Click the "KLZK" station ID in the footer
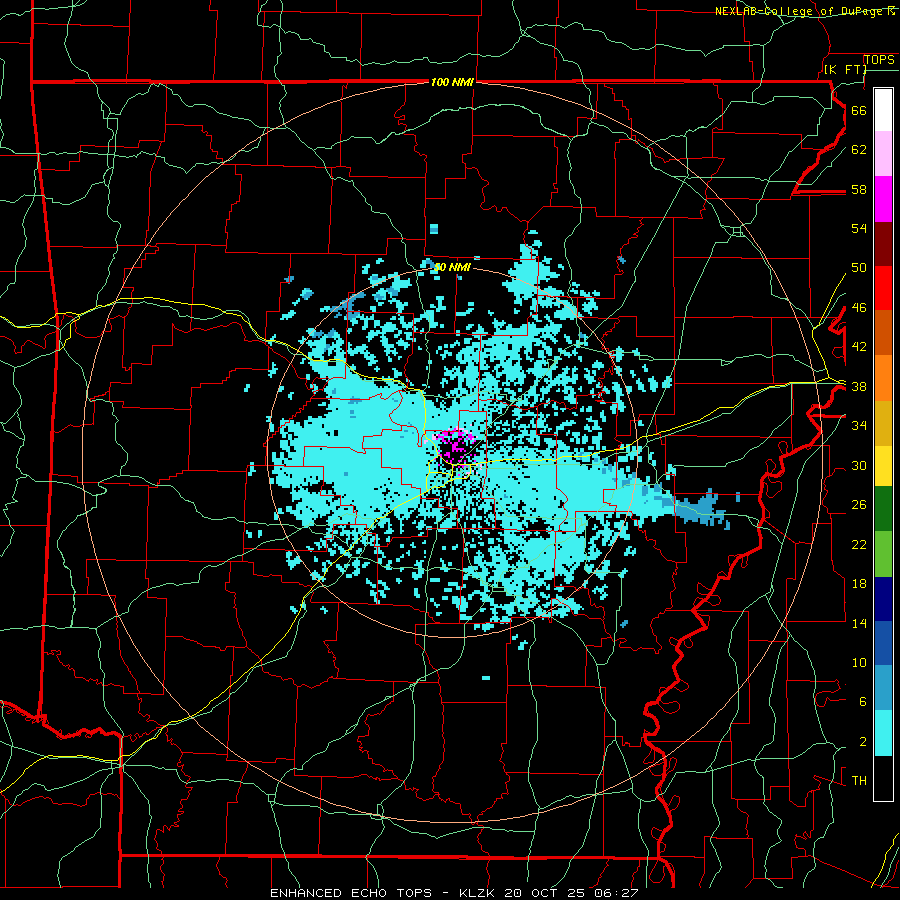 (479, 893)
